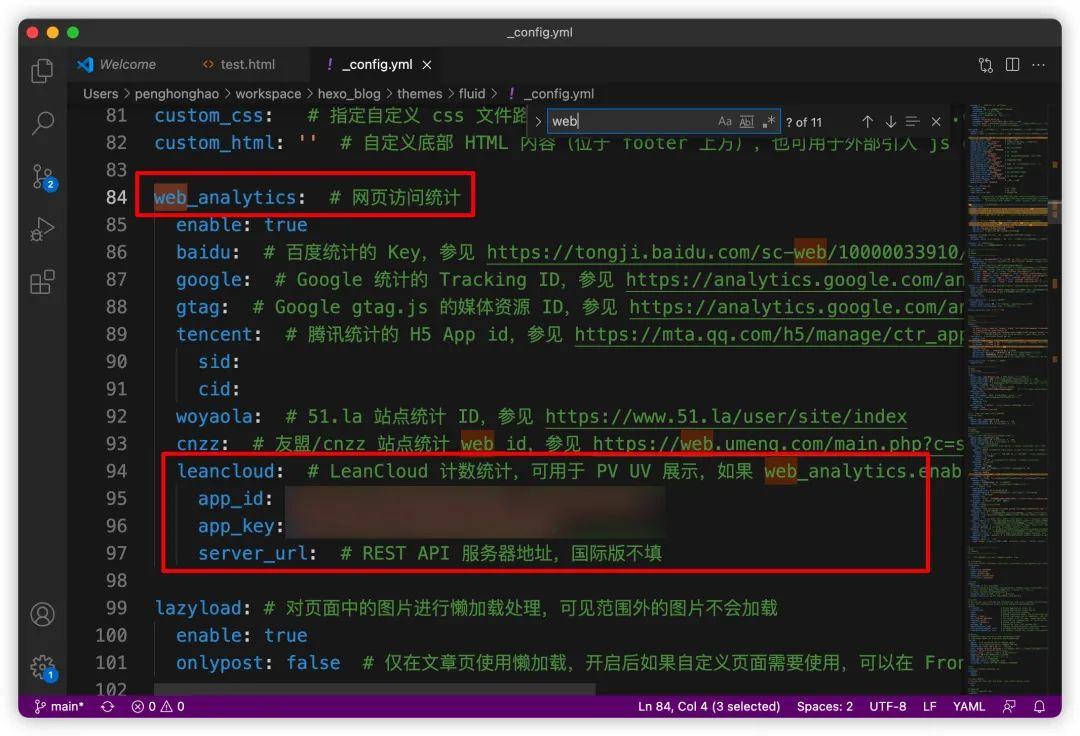This screenshot has height=736, width=1080.
Task: Open notifications bell in status bar
Action: click(x=1039, y=706)
